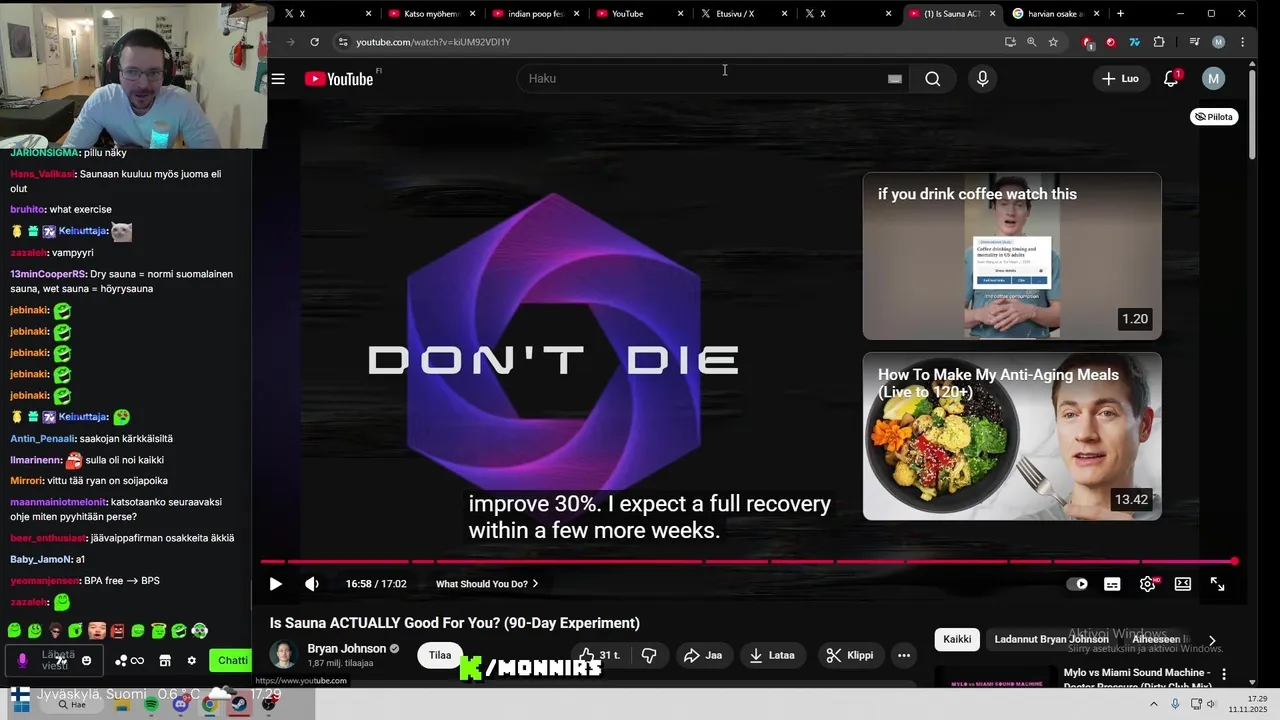Seek on the video progress bar
This screenshot has width=1280, height=720.
pos(748,562)
